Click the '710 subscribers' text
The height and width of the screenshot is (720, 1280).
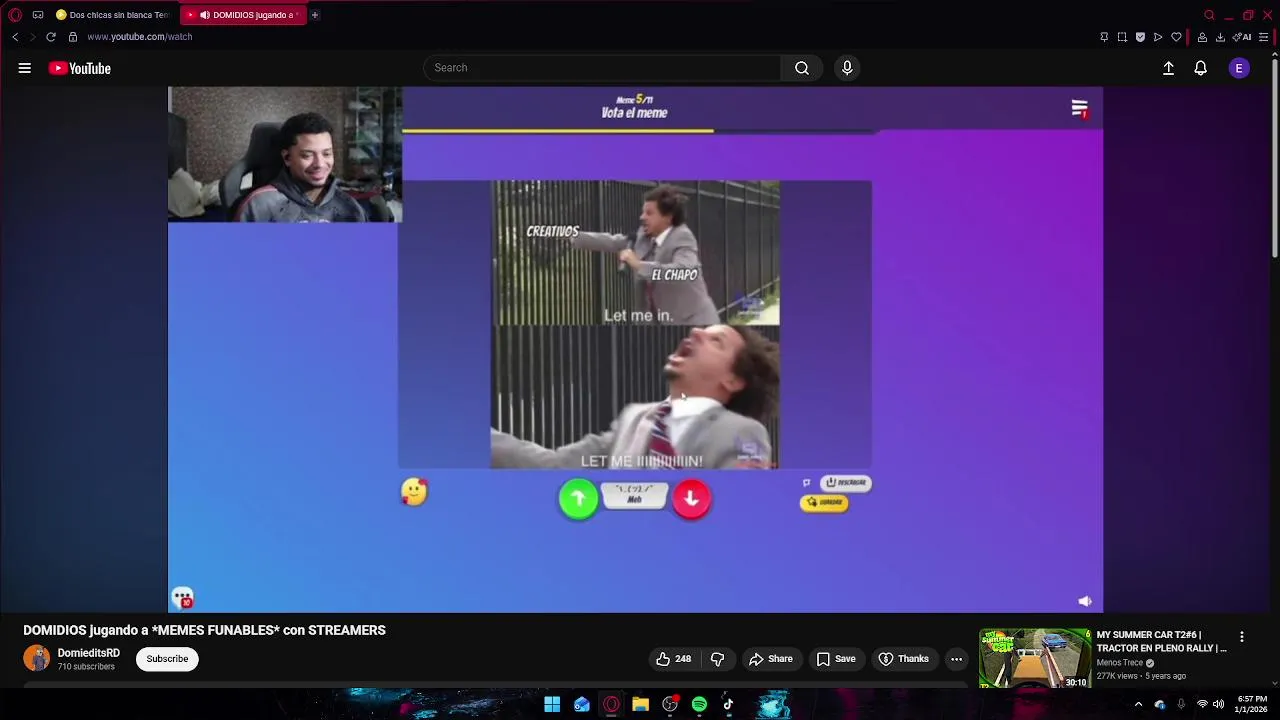tap(86, 667)
